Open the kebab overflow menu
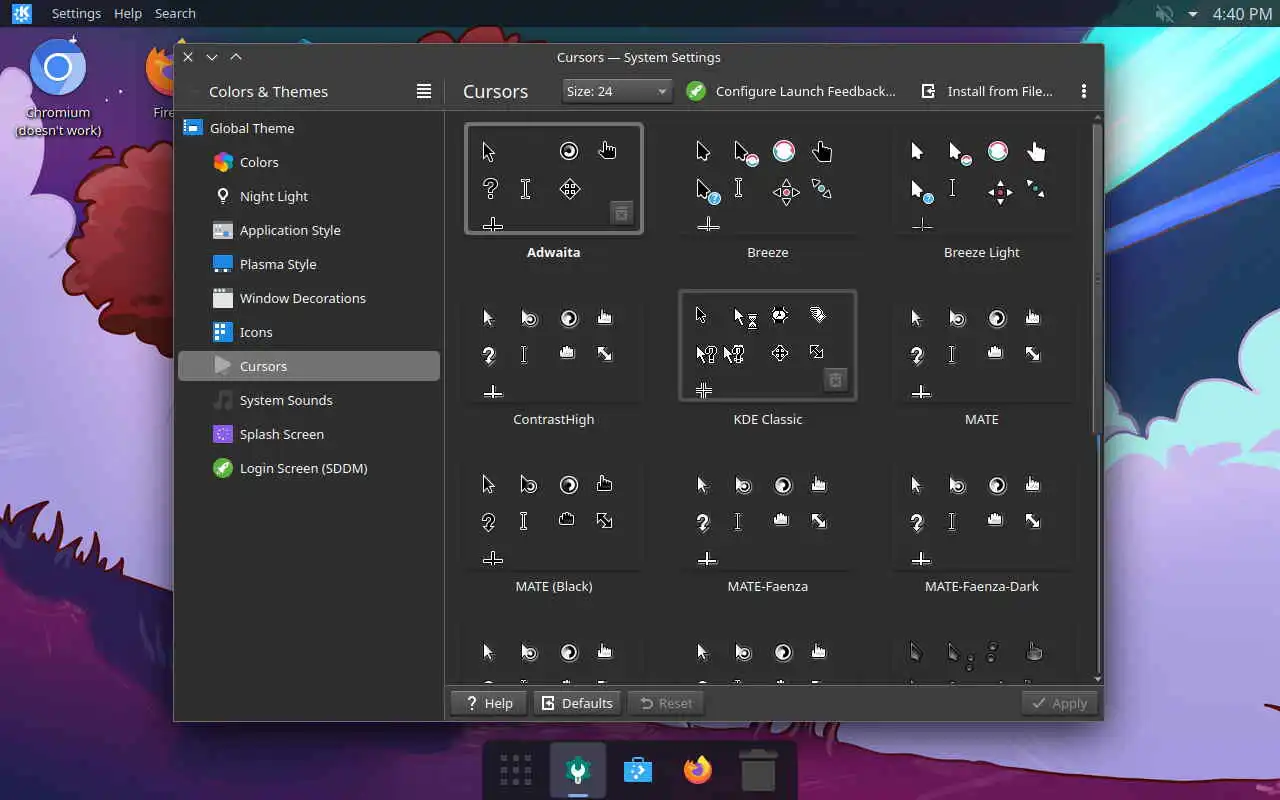This screenshot has height=800, width=1280. pyautogui.click(x=1083, y=91)
